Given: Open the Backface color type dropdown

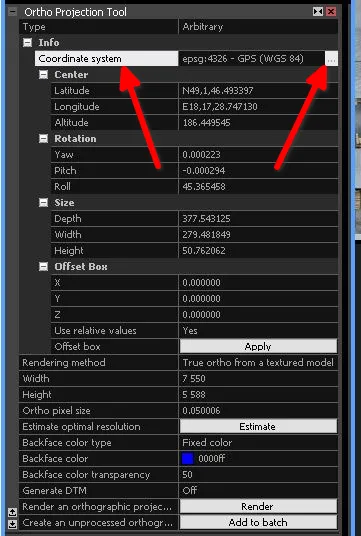Looking at the screenshot, I should [x=258, y=443].
